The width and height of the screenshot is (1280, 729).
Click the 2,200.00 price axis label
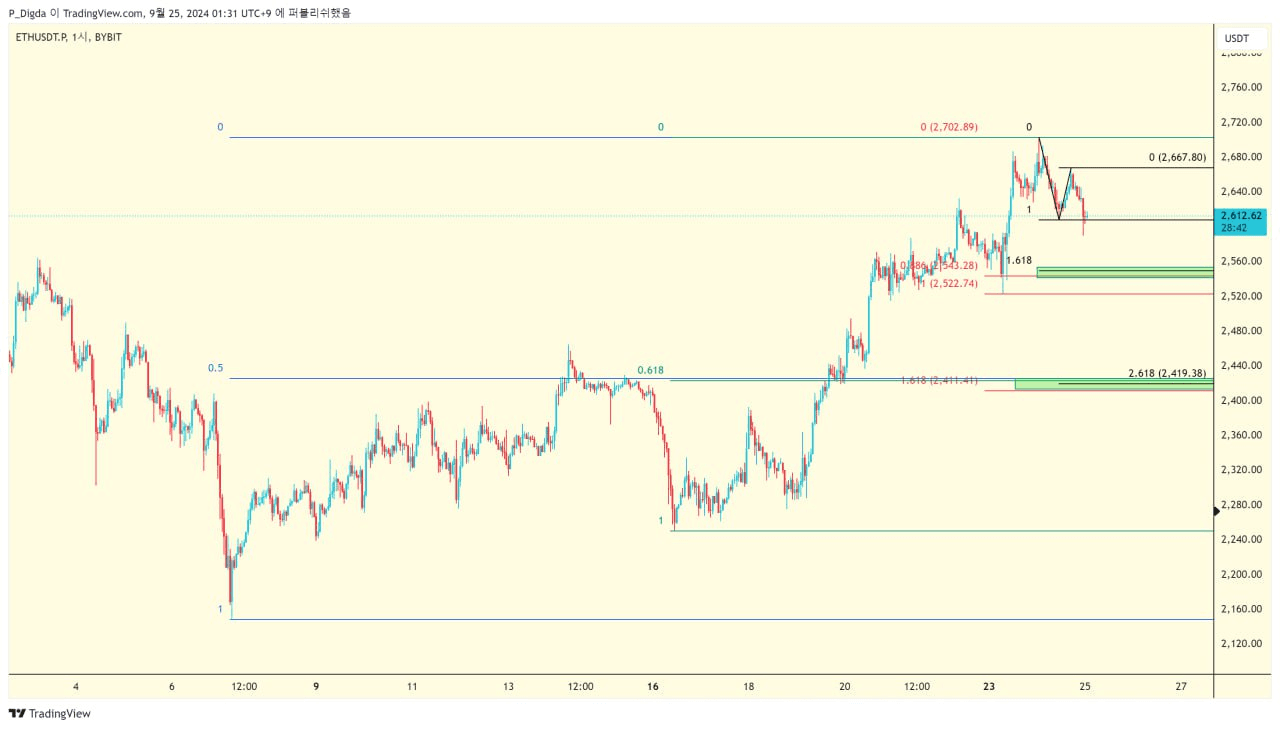coord(1241,574)
